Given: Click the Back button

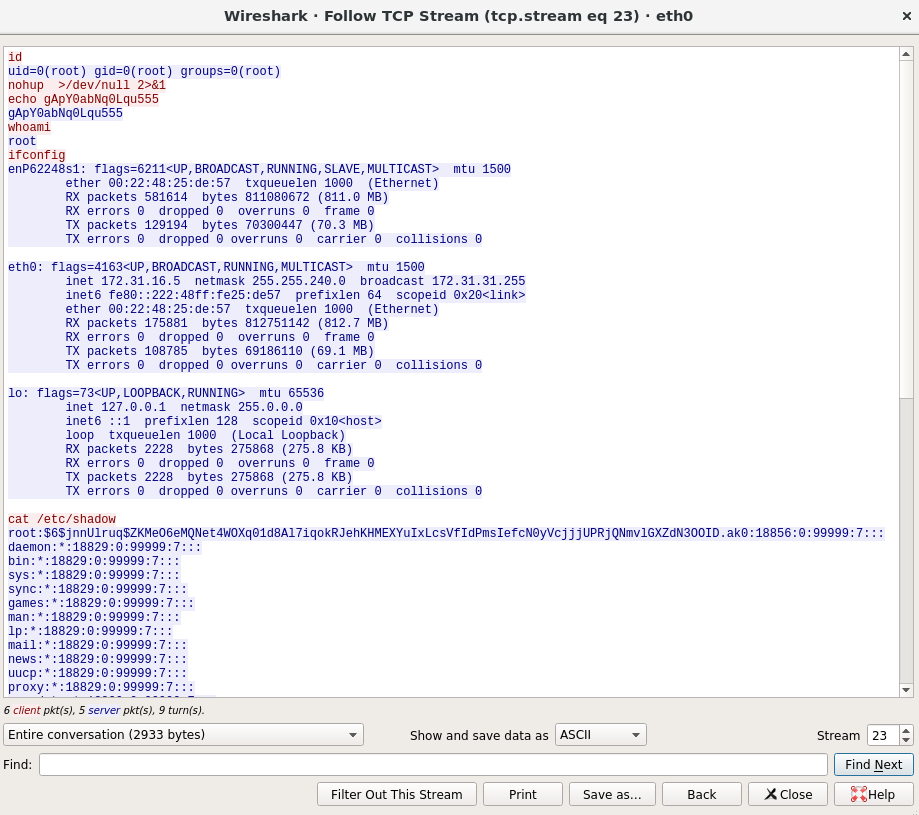Looking at the screenshot, I should coord(702,794).
